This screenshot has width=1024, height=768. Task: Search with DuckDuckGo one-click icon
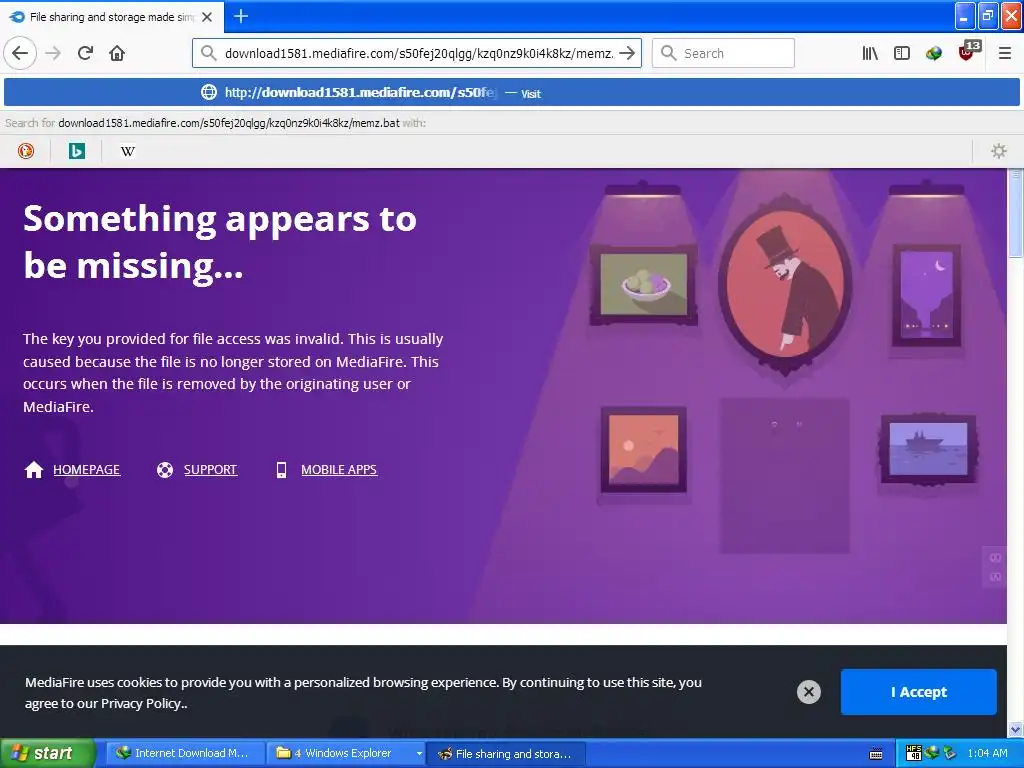26,152
